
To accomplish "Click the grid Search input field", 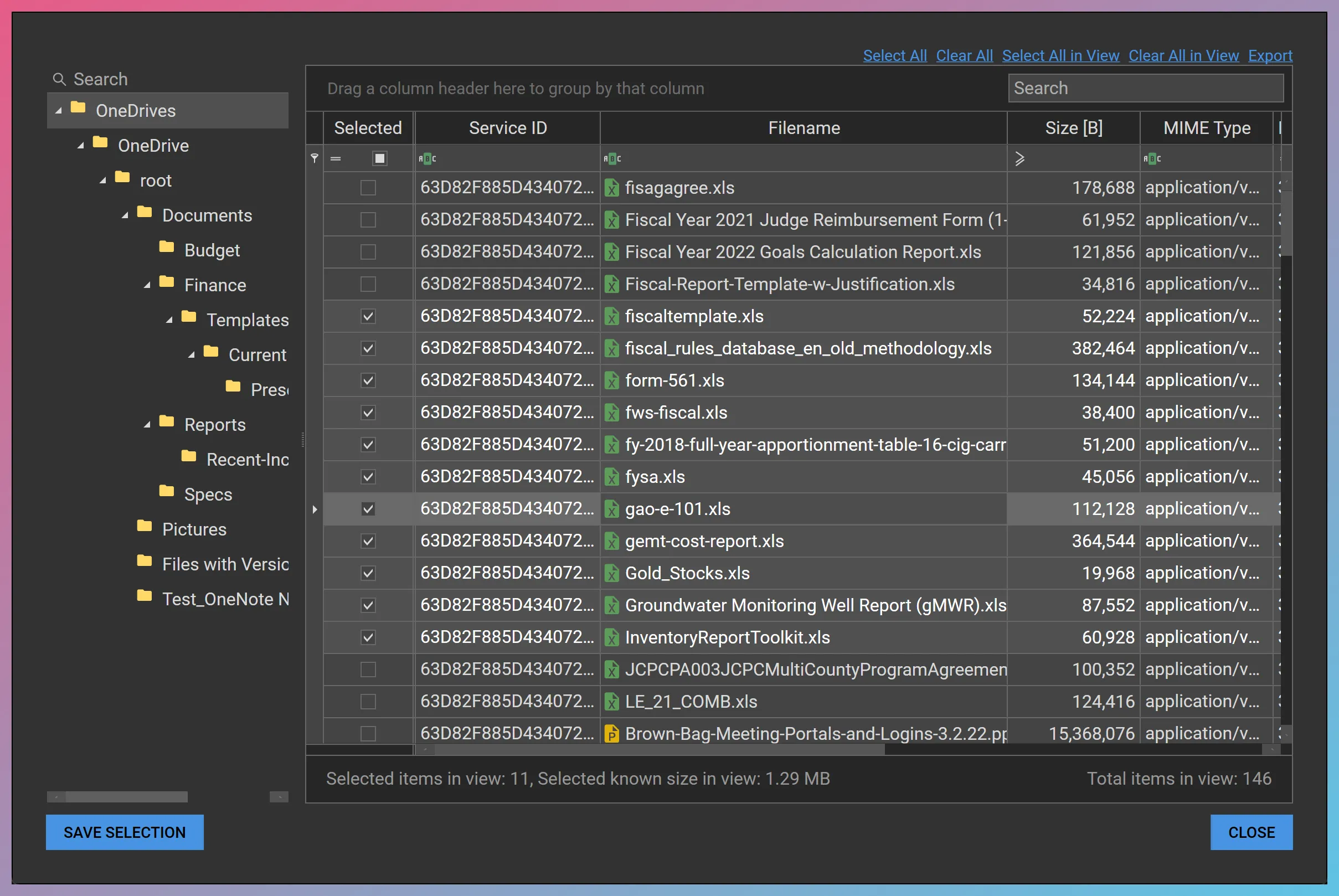I will click(x=1146, y=88).
